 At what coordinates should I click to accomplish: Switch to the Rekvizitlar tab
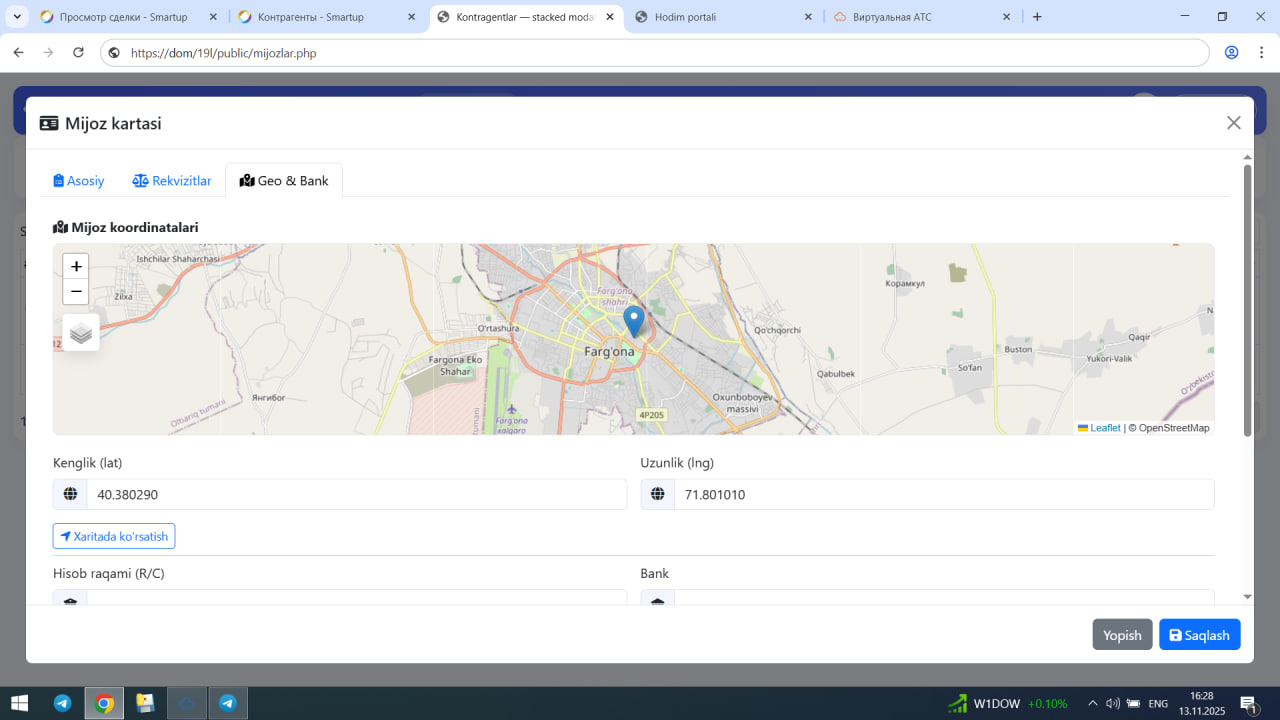(x=172, y=181)
